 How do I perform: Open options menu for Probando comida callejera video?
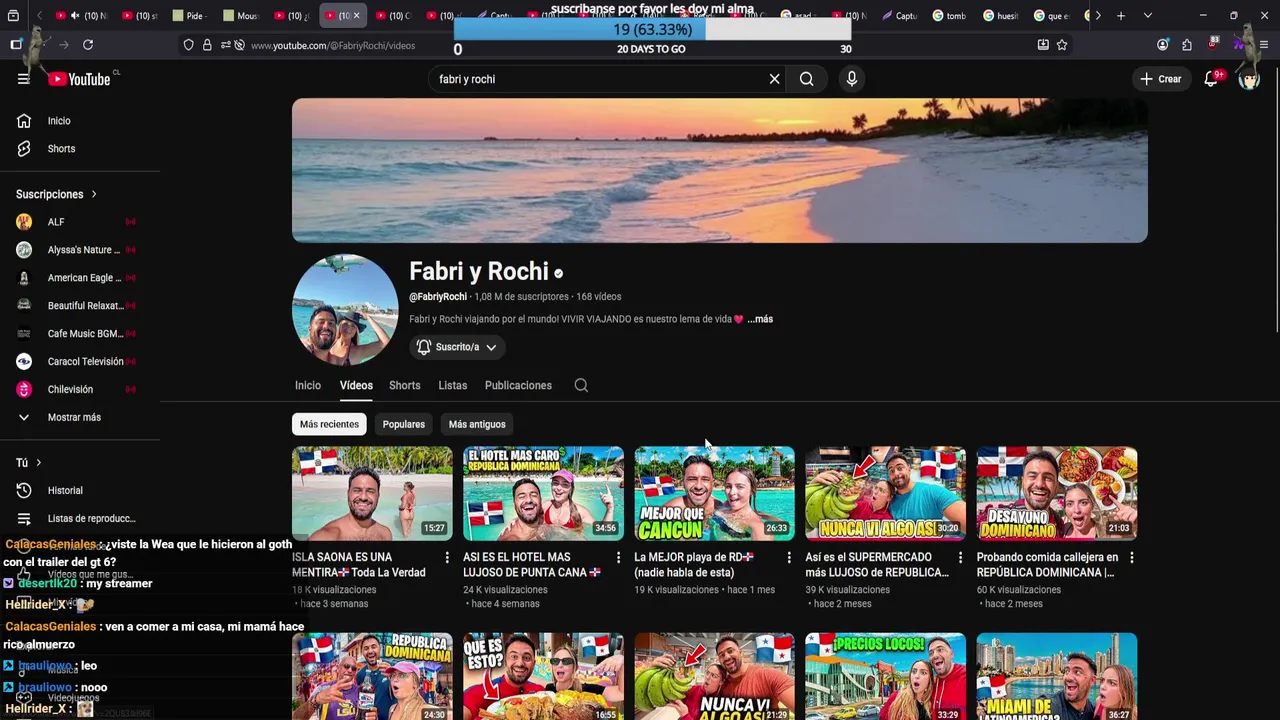(1131, 558)
